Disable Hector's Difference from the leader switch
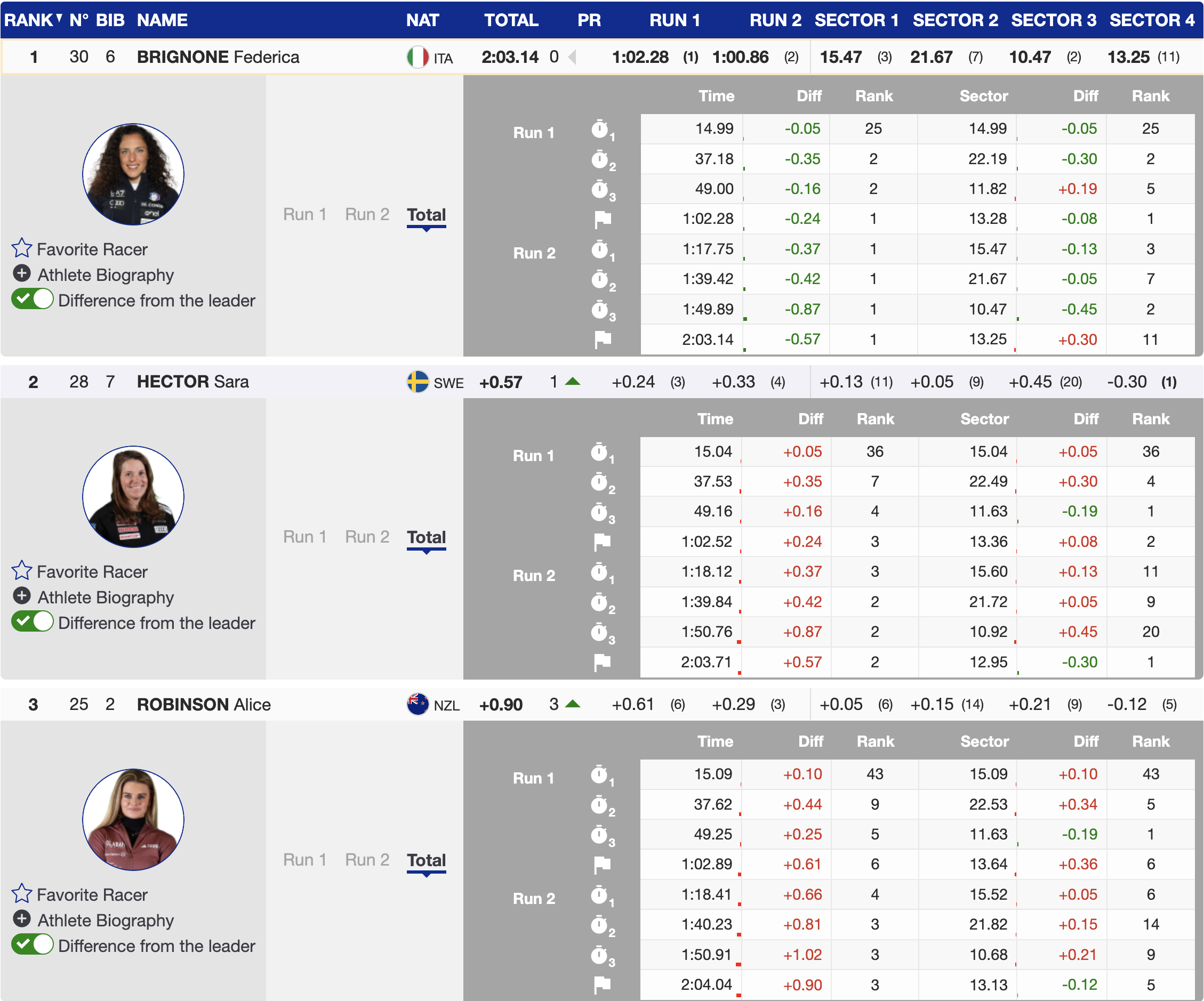Viewport: 1204px width, 1001px height. pyautogui.click(x=33, y=622)
